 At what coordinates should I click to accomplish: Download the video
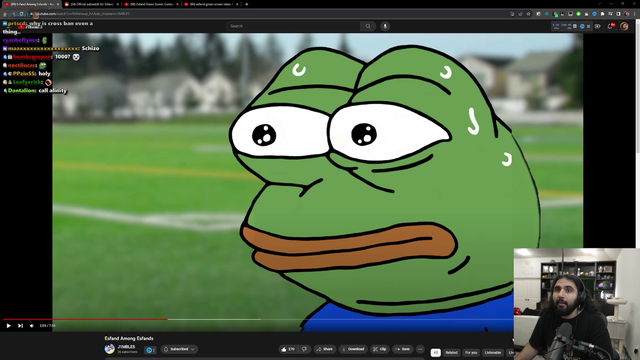pyautogui.click(x=353, y=349)
